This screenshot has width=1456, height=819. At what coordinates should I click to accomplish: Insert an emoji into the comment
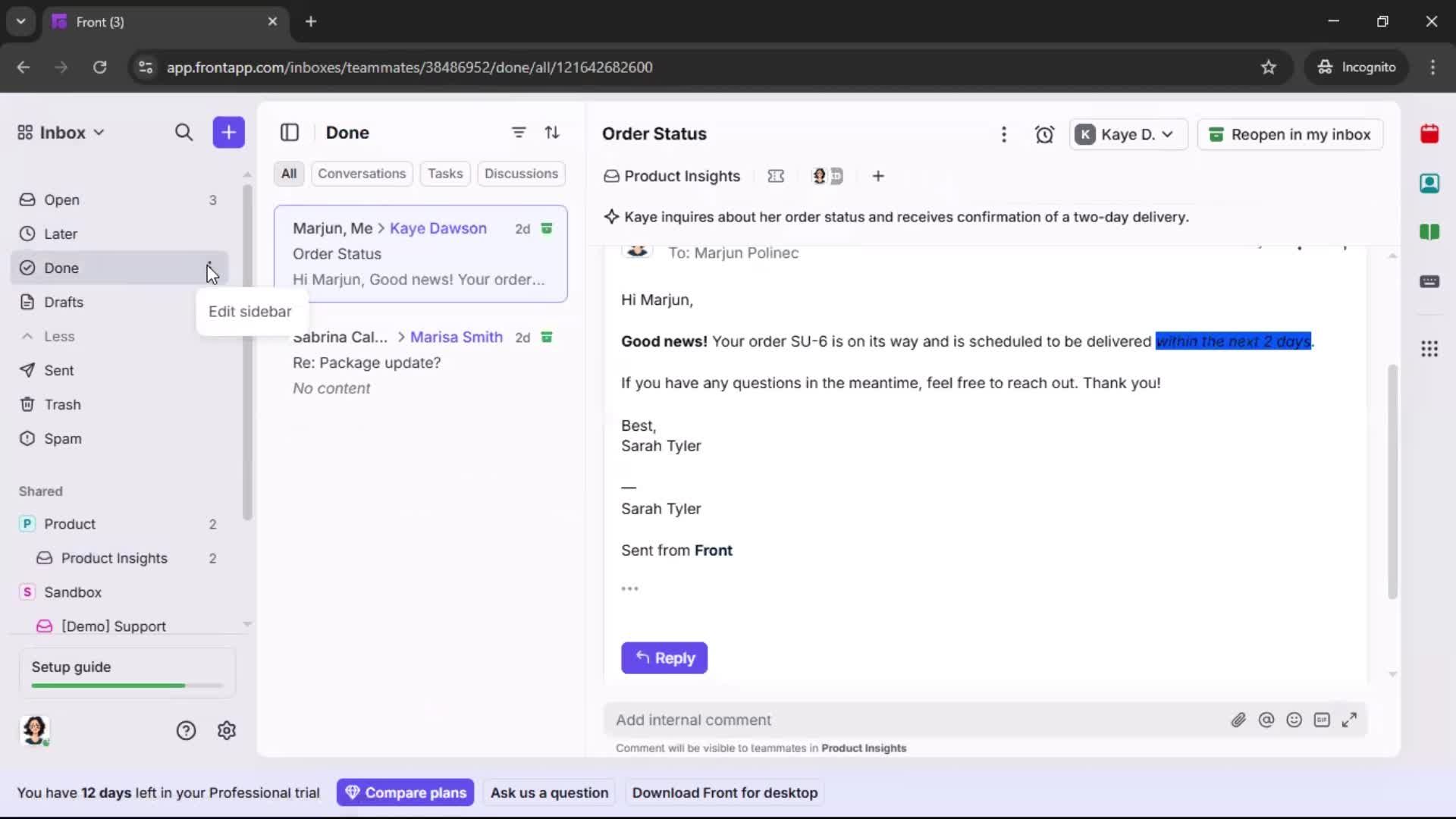tap(1294, 720)
